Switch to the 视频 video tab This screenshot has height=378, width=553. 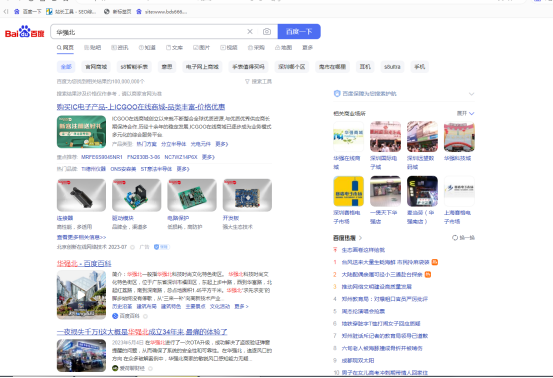tap(229, 48)
